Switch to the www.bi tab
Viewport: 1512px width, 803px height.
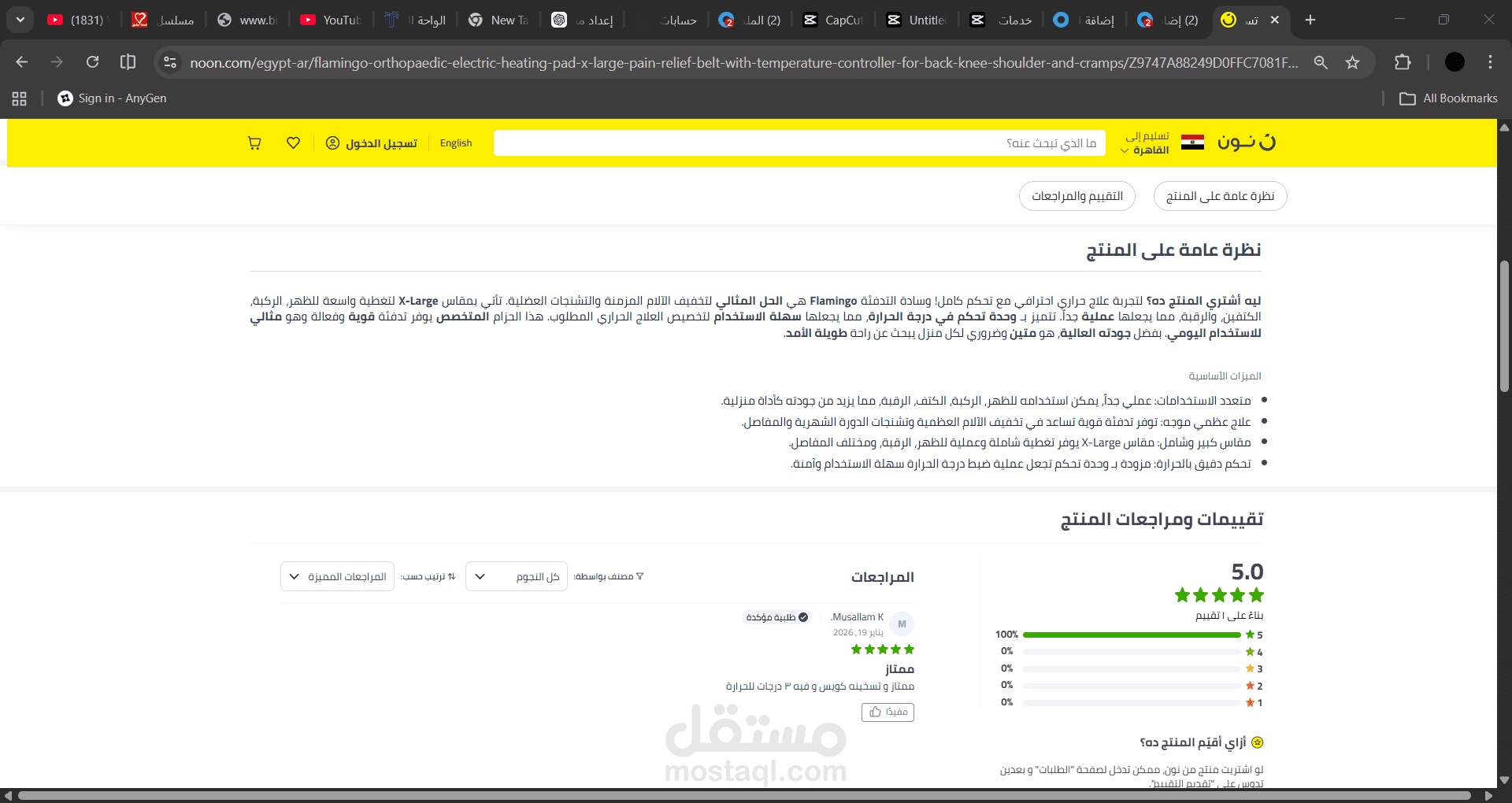click(x=247, y=20)
